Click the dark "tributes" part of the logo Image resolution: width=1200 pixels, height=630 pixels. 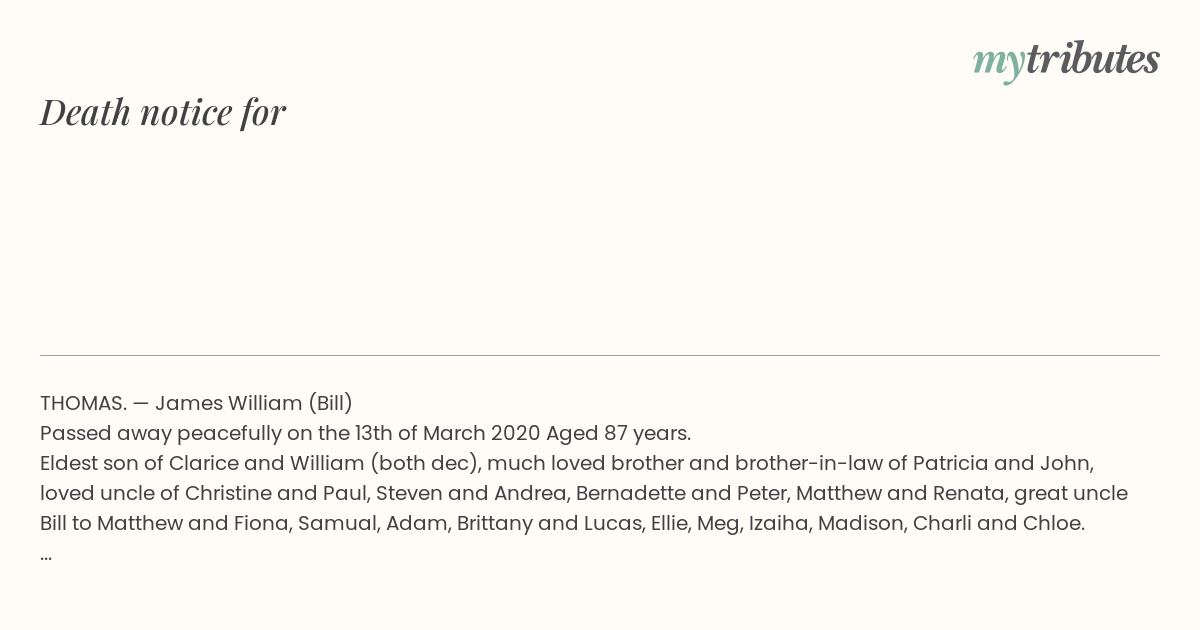pyautogui.click(x=1092, y=59)
